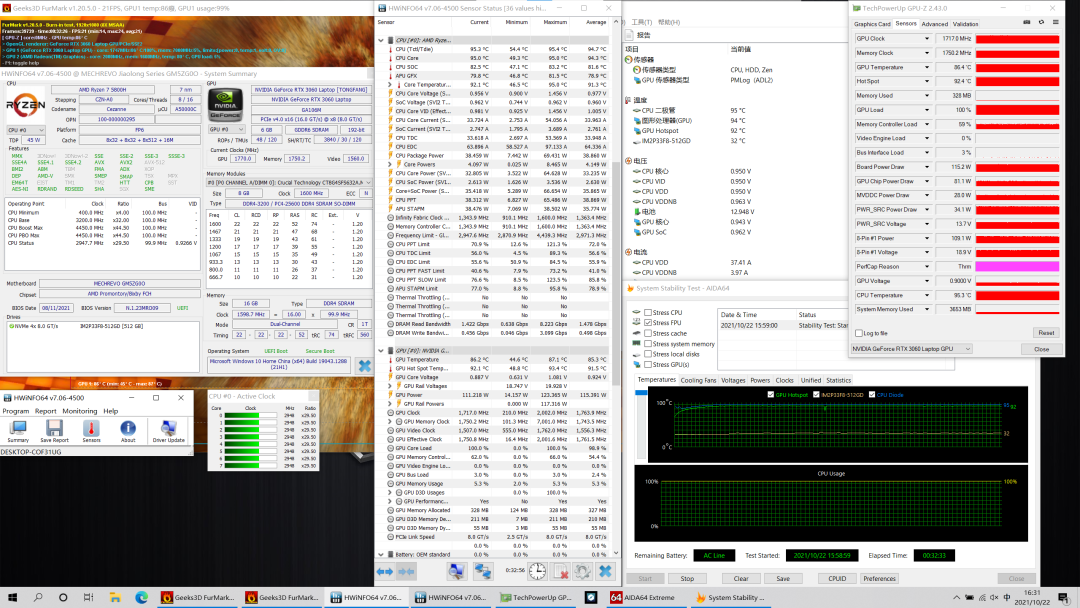Open Sensors via the thermometer icon
The height and width of the screenshot is (608, 1080).
tap(91, 431)
